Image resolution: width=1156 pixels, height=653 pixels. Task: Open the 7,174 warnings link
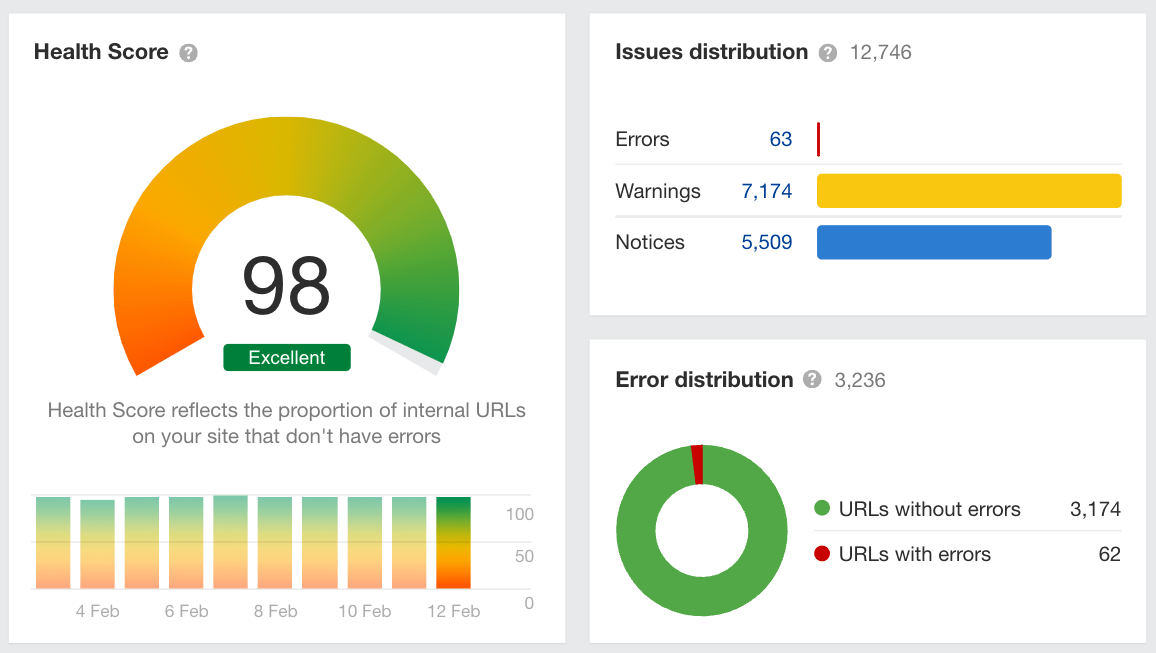click(x=767, y=191)
